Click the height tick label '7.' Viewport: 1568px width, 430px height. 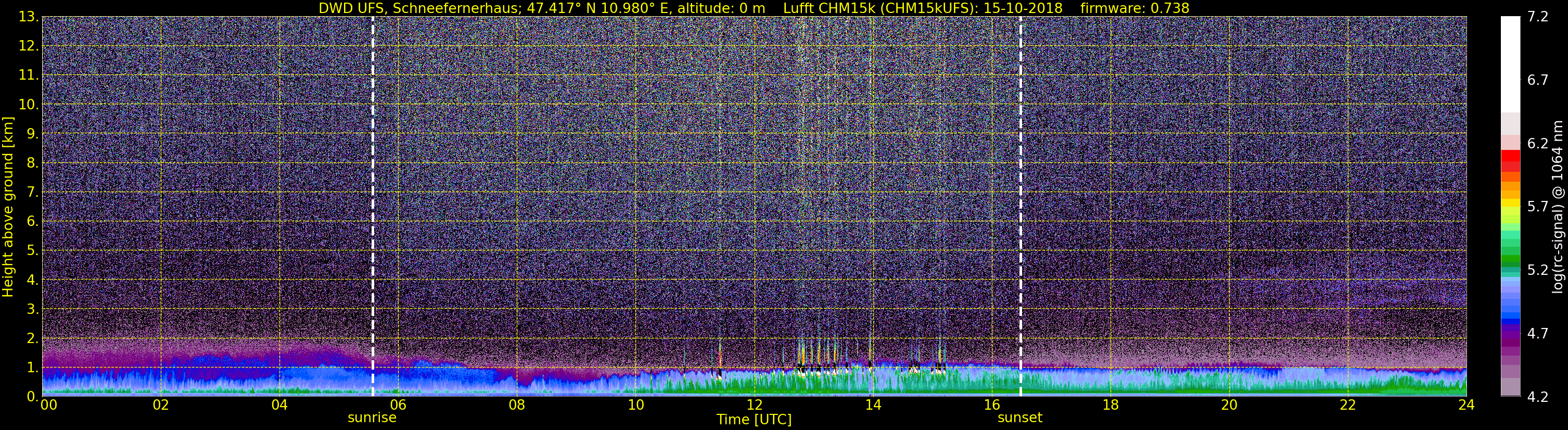point(33,193)
